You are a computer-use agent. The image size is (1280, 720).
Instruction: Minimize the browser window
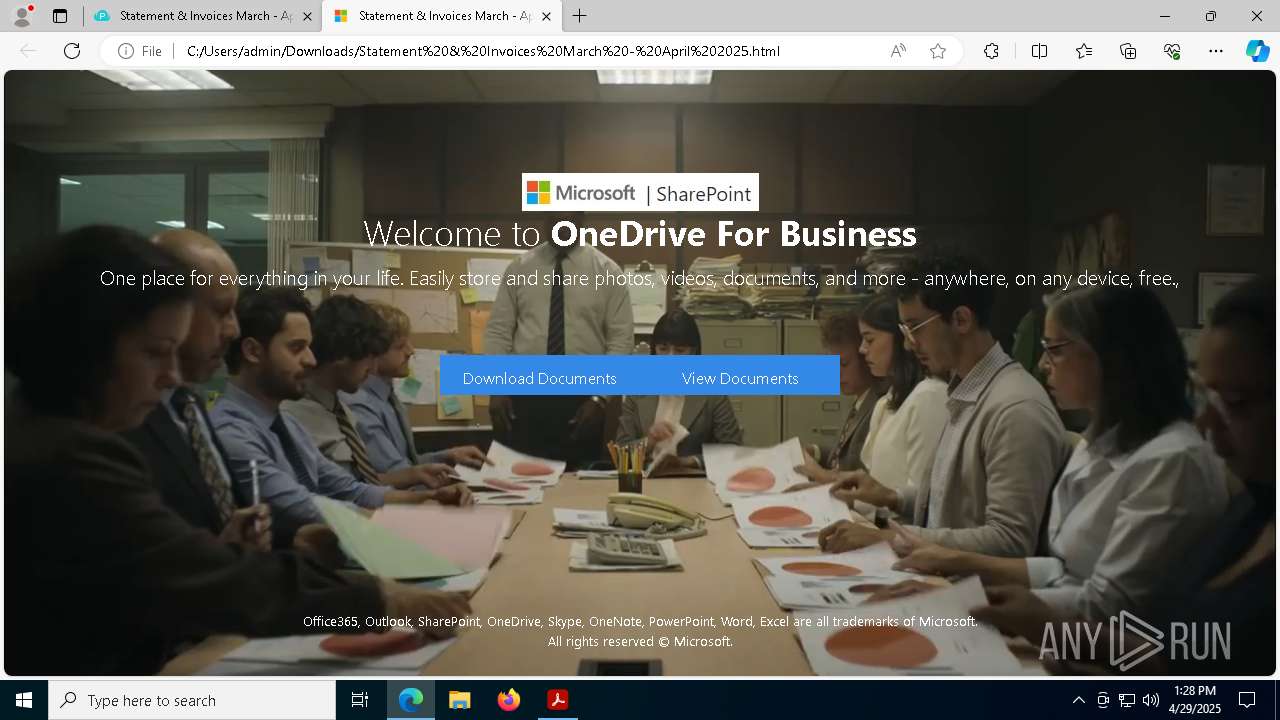pyautogui.click(x=1165, y=16)
